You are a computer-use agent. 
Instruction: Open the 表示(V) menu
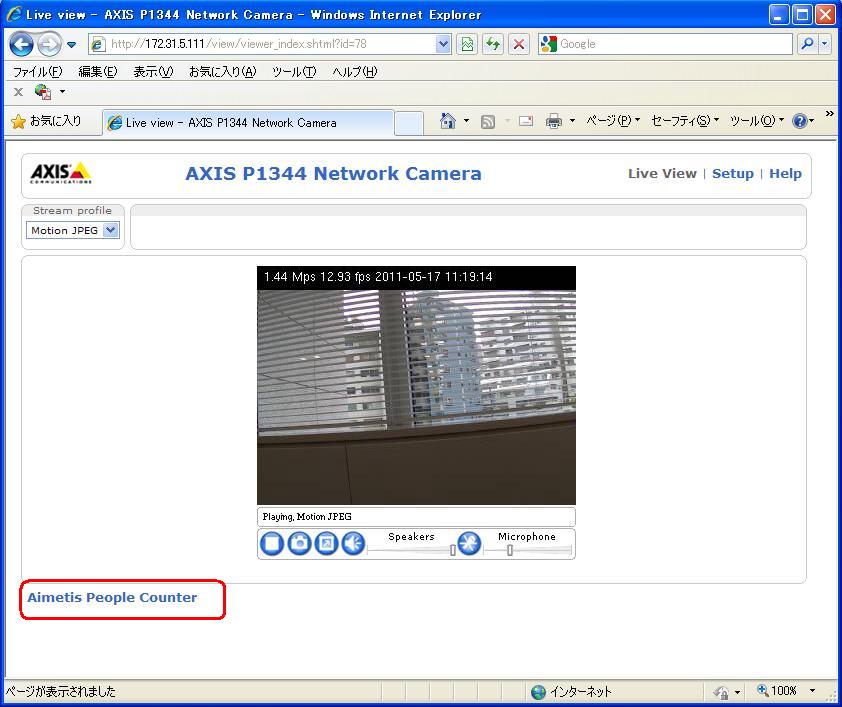pyautogui.click(x=153, y=71)
